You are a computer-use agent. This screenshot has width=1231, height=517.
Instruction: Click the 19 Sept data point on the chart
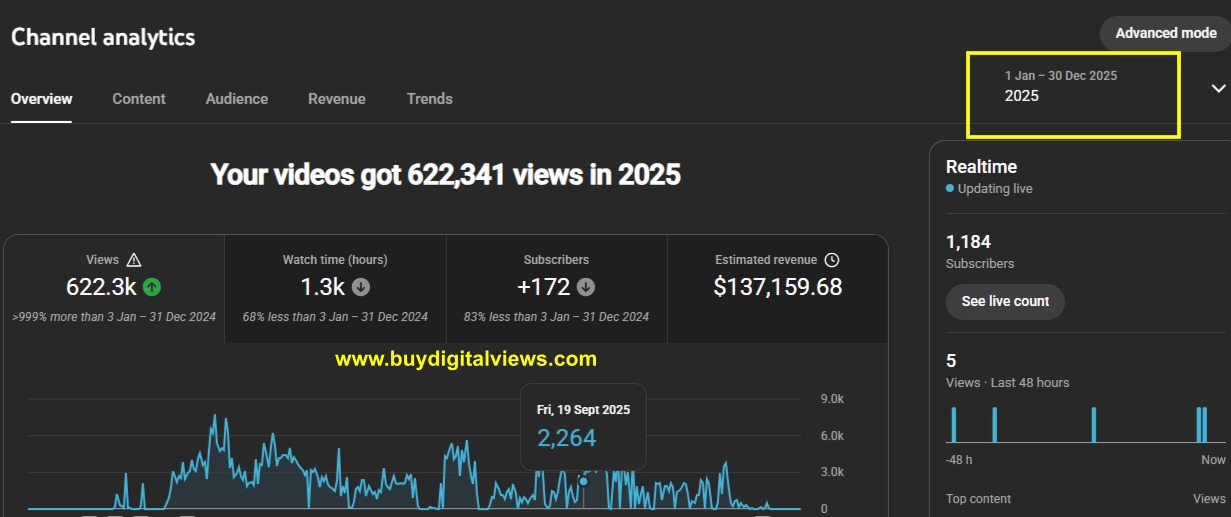(584, 481)
